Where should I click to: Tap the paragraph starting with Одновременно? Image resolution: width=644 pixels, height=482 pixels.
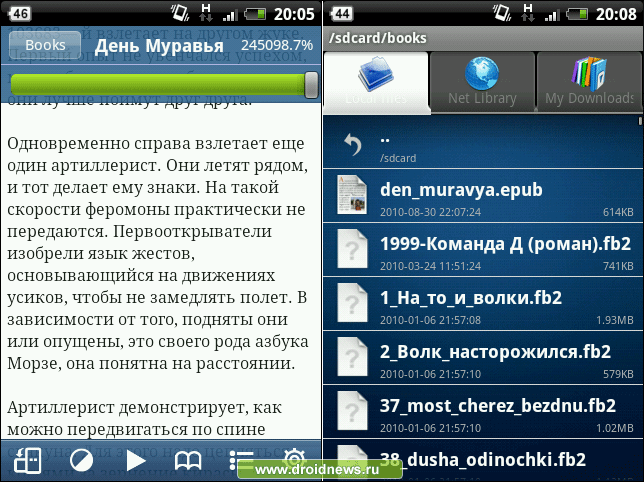coord(158,253)
